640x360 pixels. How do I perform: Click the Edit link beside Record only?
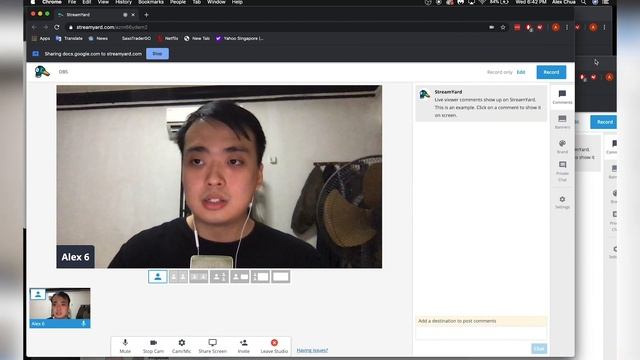521,72
